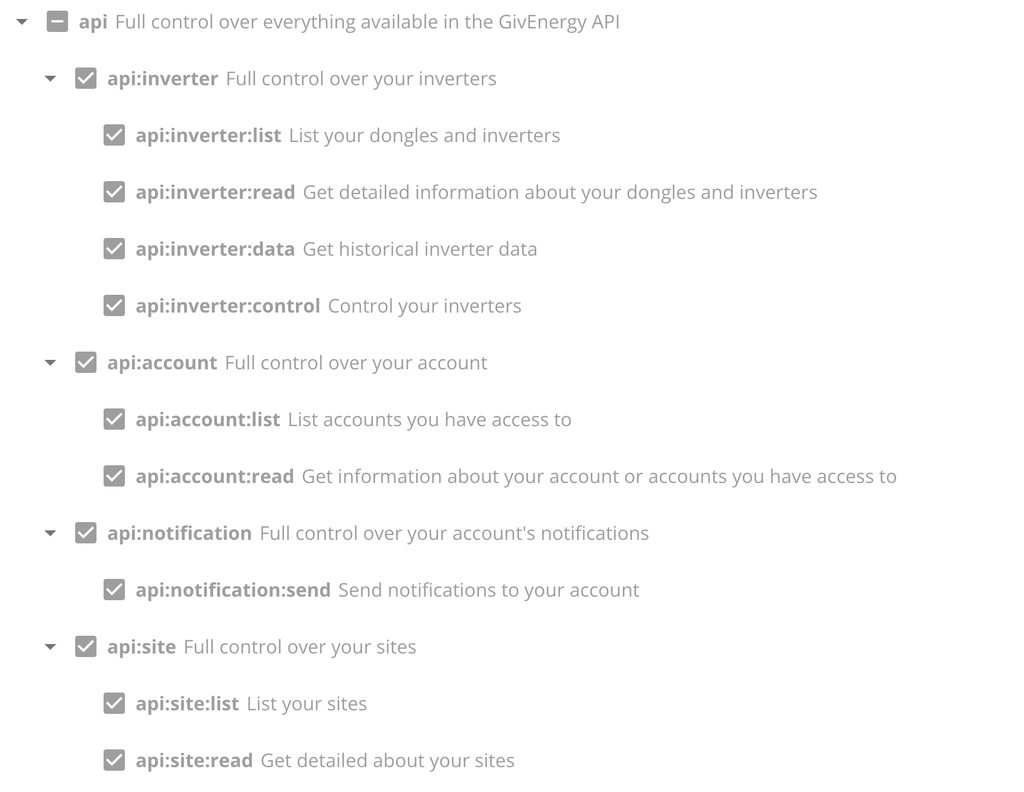Uncheck api:site:list checkbox
Viewport: 1024px width, 792px height.
pos(115,704)
